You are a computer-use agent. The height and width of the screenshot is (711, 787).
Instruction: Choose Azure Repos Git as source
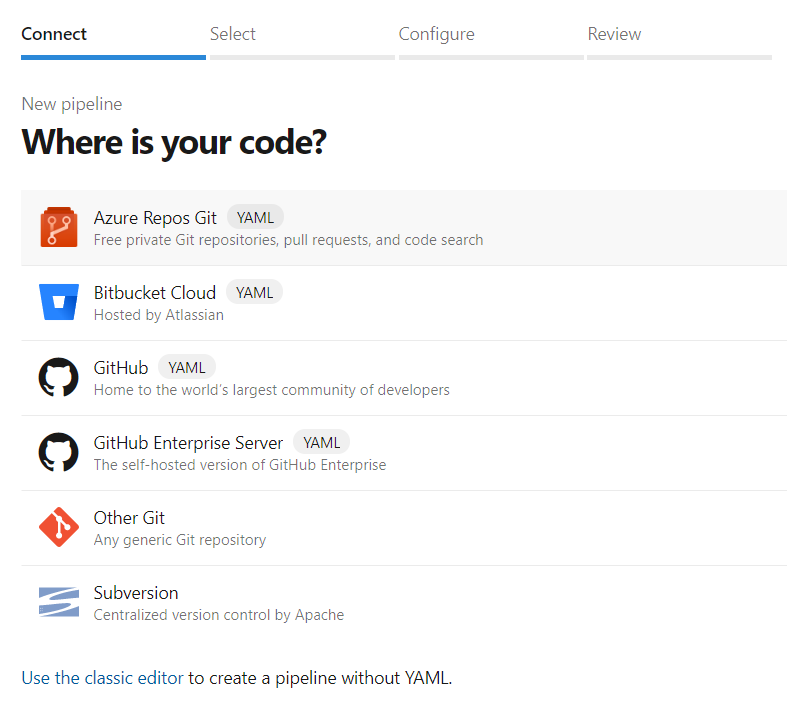155,218
